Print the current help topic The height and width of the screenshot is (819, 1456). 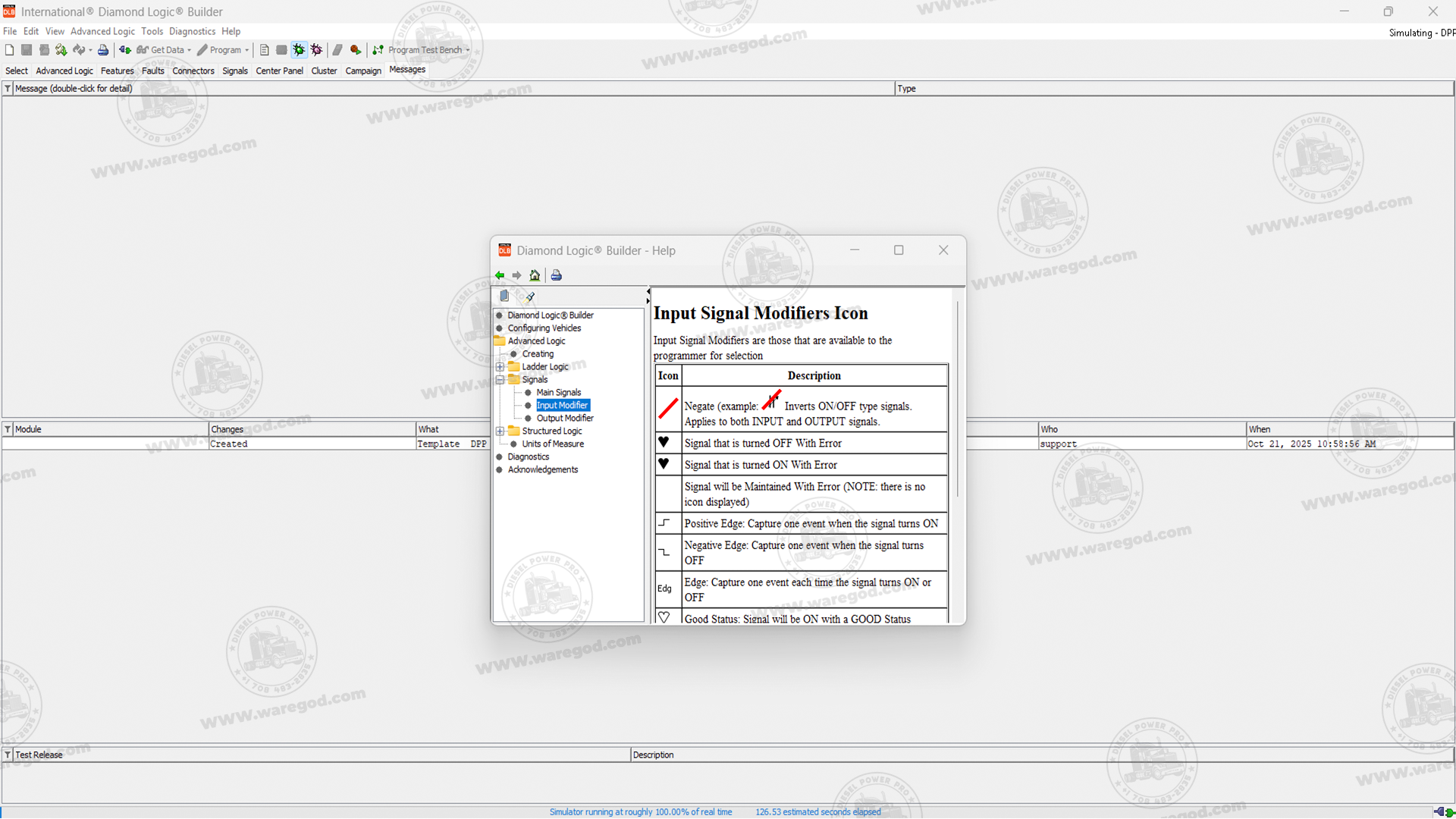tap(556, 275)
